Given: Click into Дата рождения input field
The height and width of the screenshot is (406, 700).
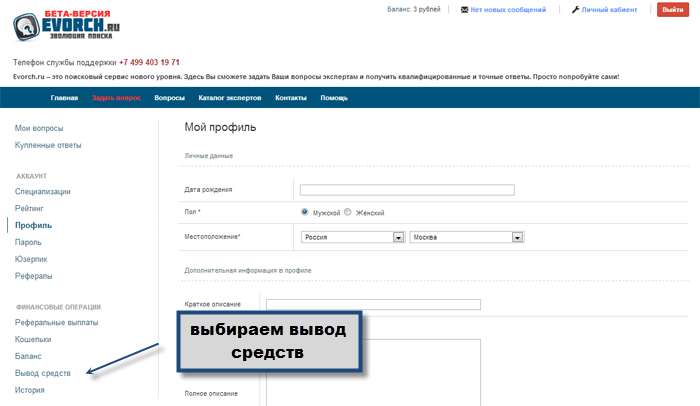Looking at the screenshot, I should [407, 190].
